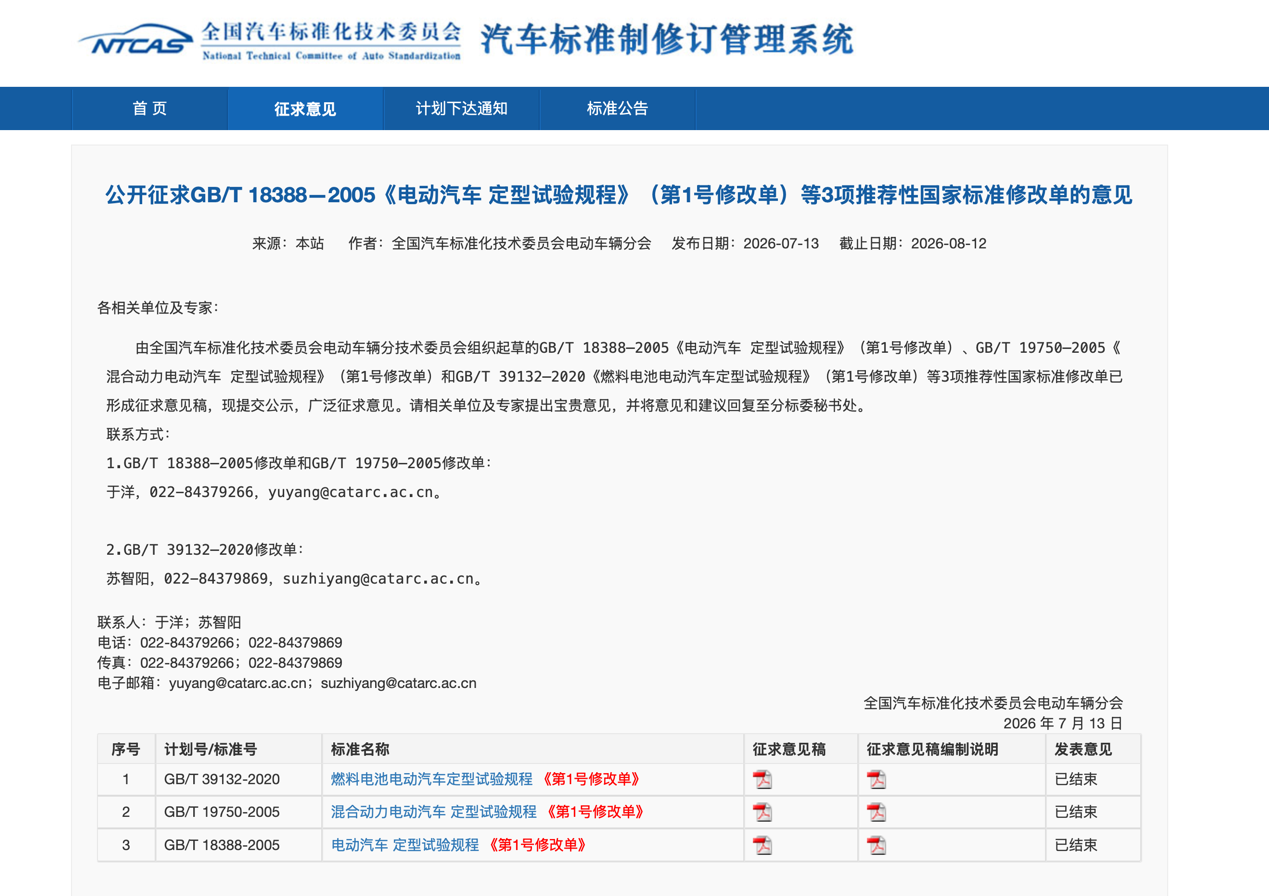Image resolution: width=1269 pixels, height=896 pixels.
Task: Open explanation PDF for GB/T 19750-2005
Action: pos(877,812)
